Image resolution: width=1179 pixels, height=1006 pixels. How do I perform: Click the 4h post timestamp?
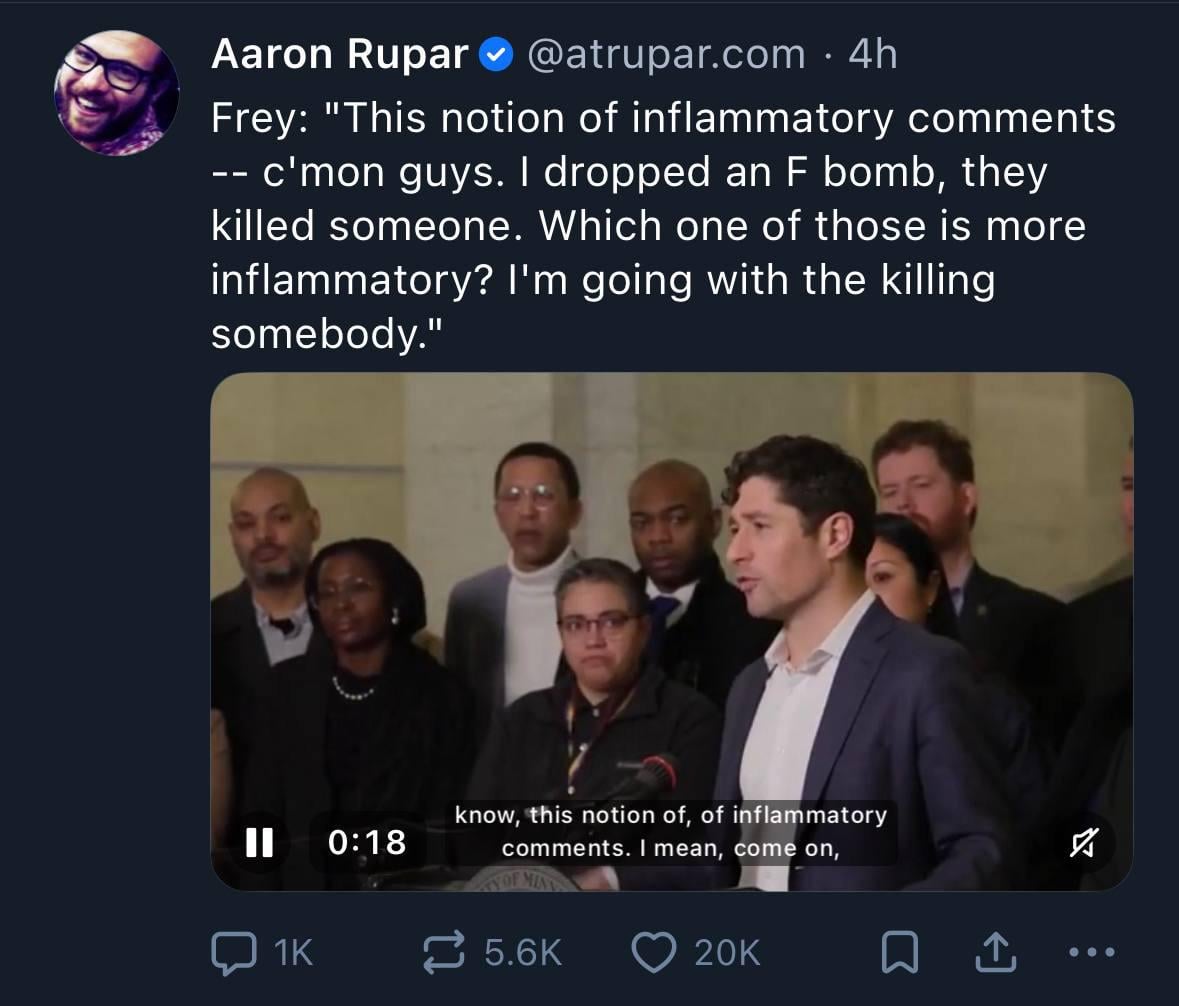point(872,55)
